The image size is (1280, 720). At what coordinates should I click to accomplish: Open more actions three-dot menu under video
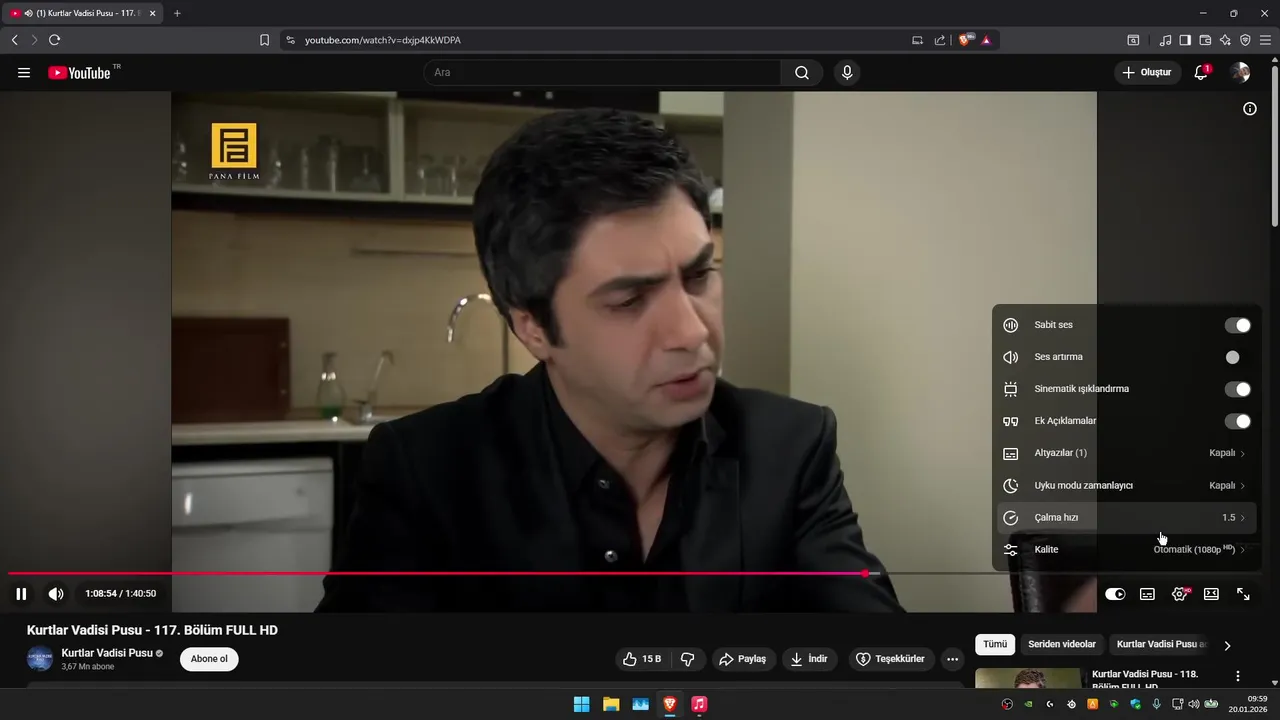click(952, 659)
